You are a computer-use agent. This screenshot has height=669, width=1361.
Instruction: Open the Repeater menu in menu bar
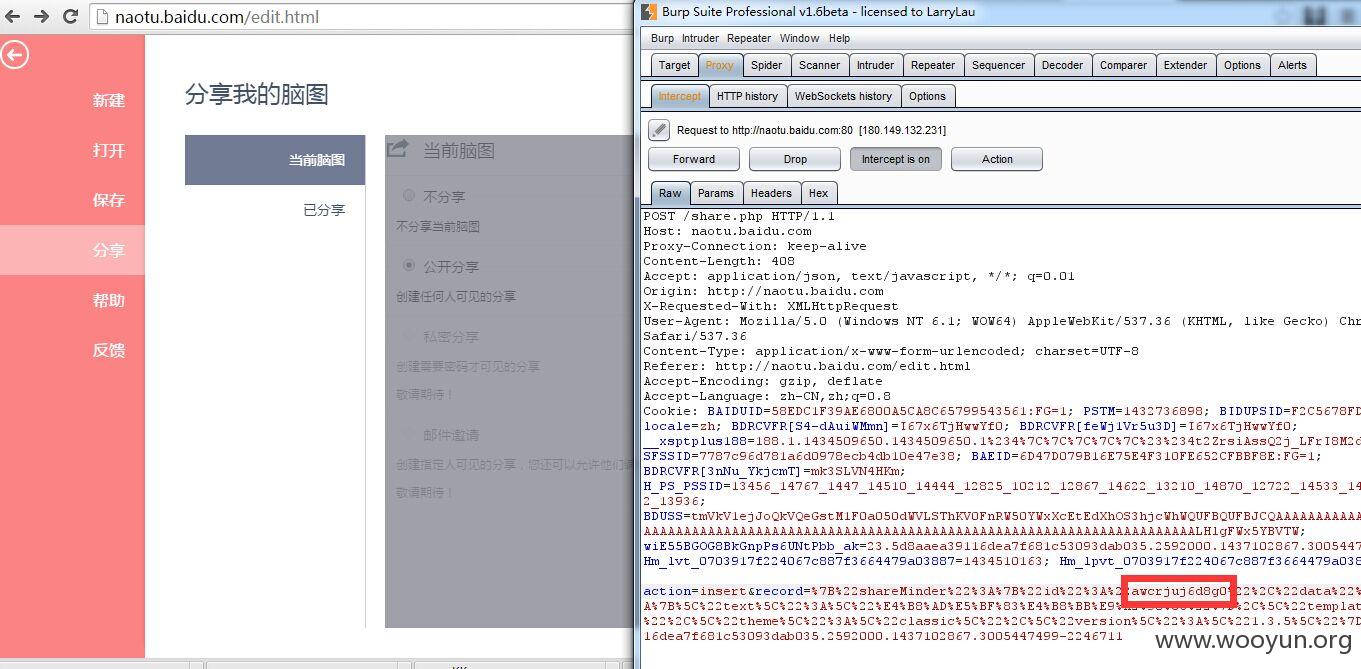pyautogui.click(x=749, y=38)
